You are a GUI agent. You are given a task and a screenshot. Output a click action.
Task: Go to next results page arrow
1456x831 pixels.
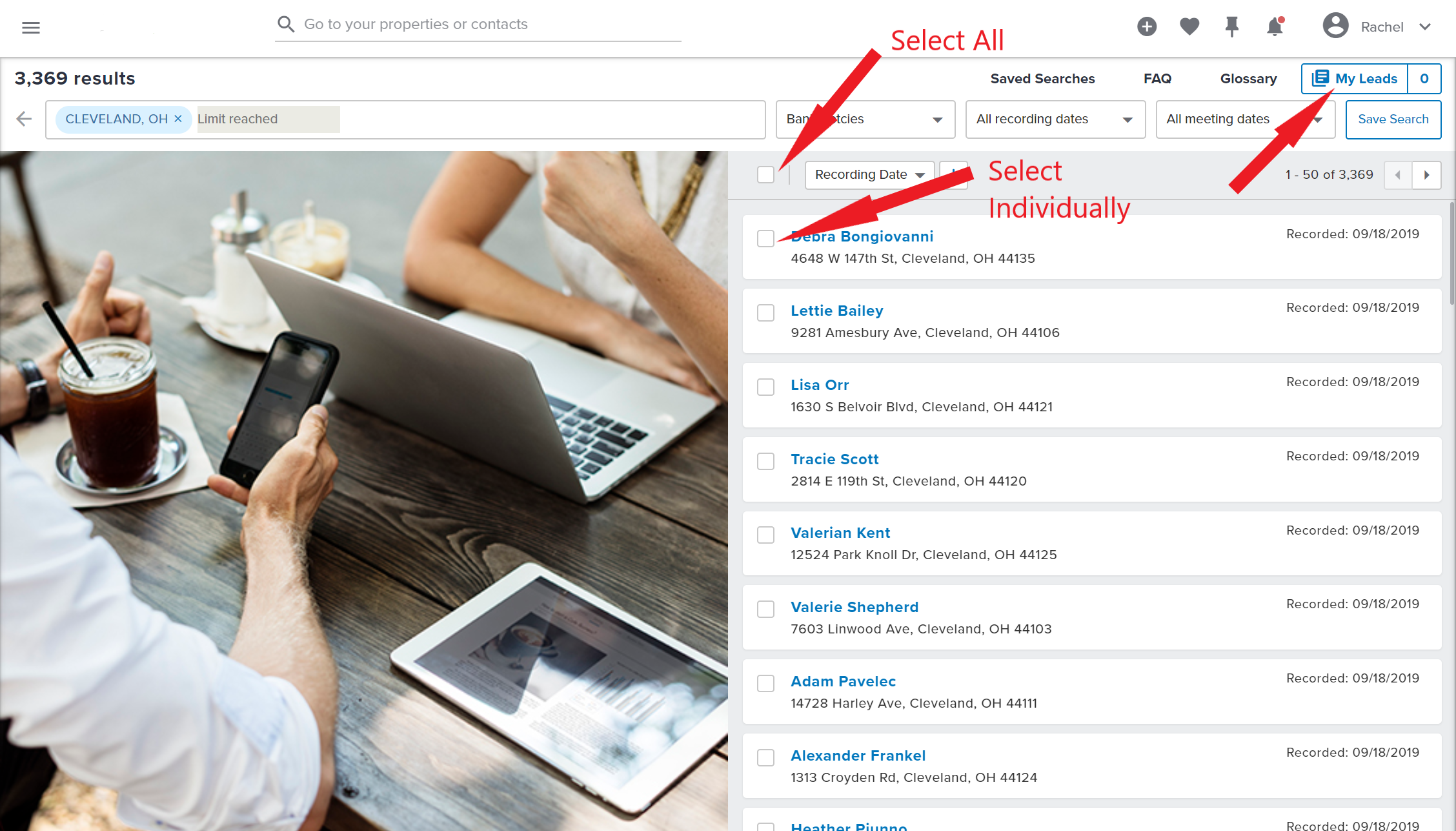pos(1427,175)
